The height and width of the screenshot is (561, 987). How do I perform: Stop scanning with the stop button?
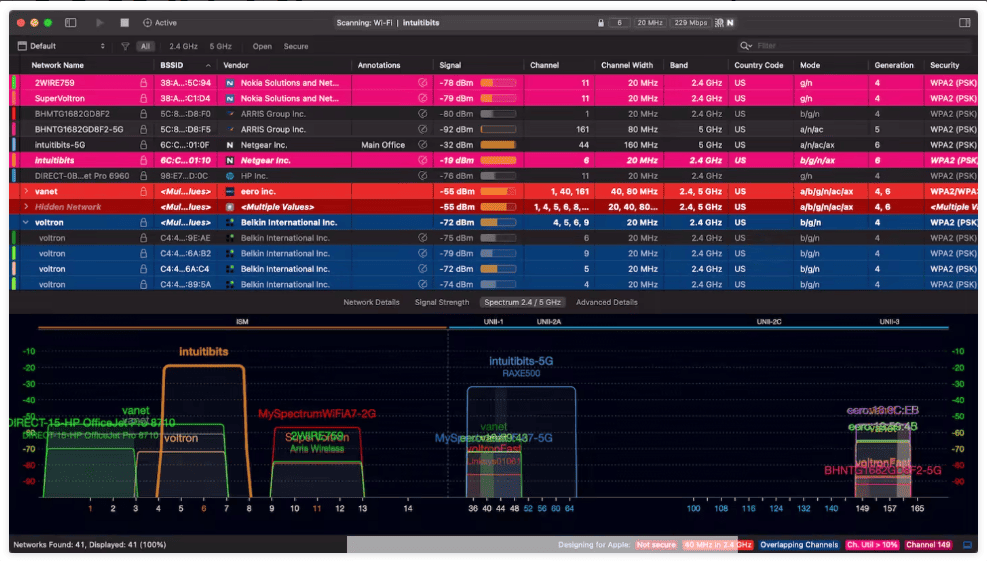(125, 23)
